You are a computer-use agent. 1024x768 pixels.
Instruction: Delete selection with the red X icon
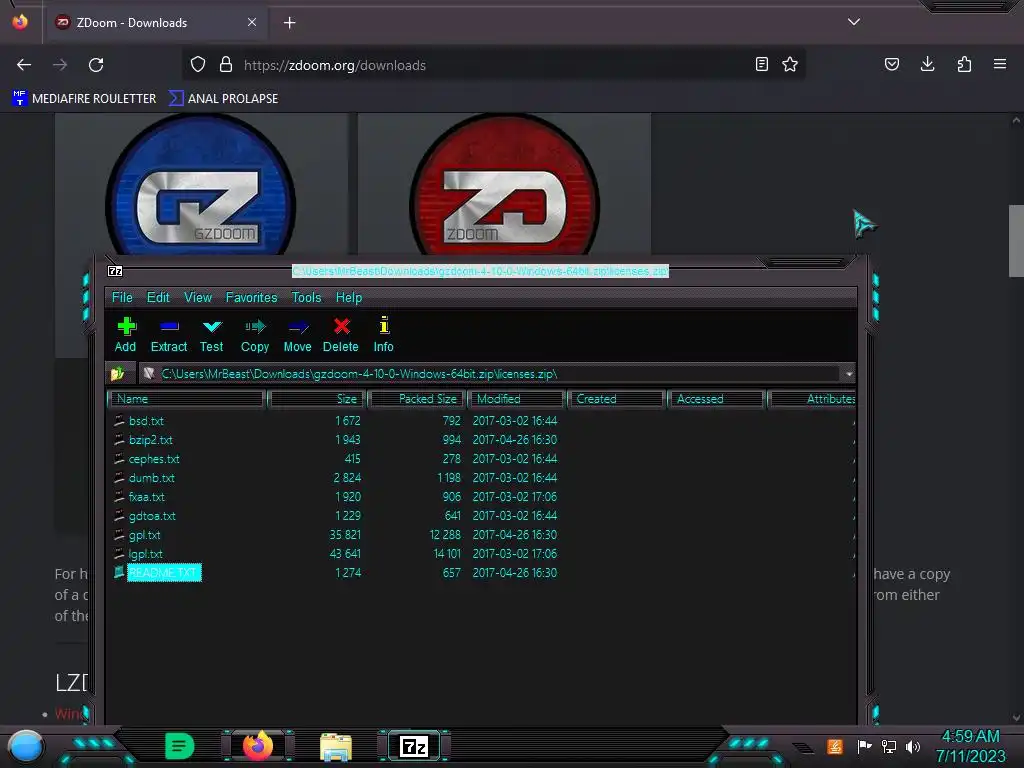pyautogui.click(x=341, y=334)
